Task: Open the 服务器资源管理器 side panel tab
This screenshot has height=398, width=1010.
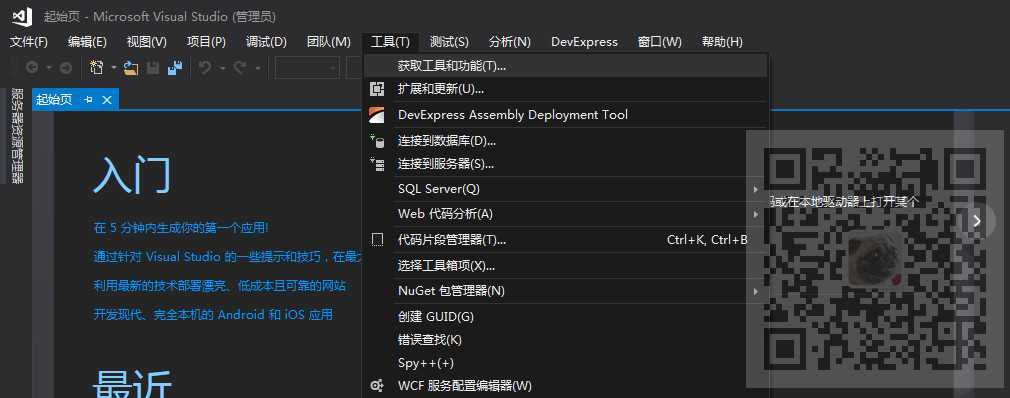Action: [x=17, y=136]
